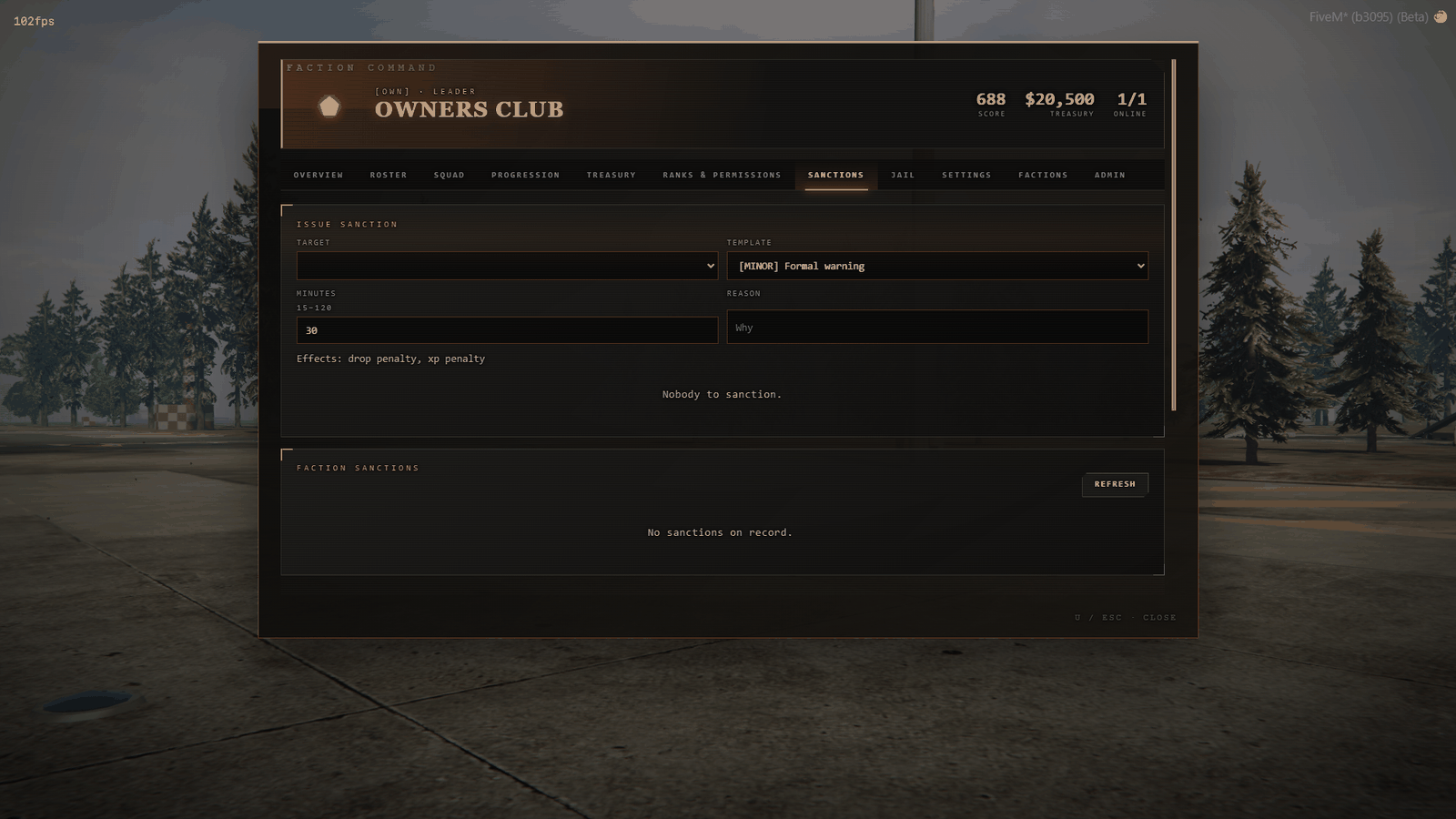The width and height of the screenshot is (1456, 819).
Task: Open the Template dropdown showing Formal warning
Action: click(937, 266)
